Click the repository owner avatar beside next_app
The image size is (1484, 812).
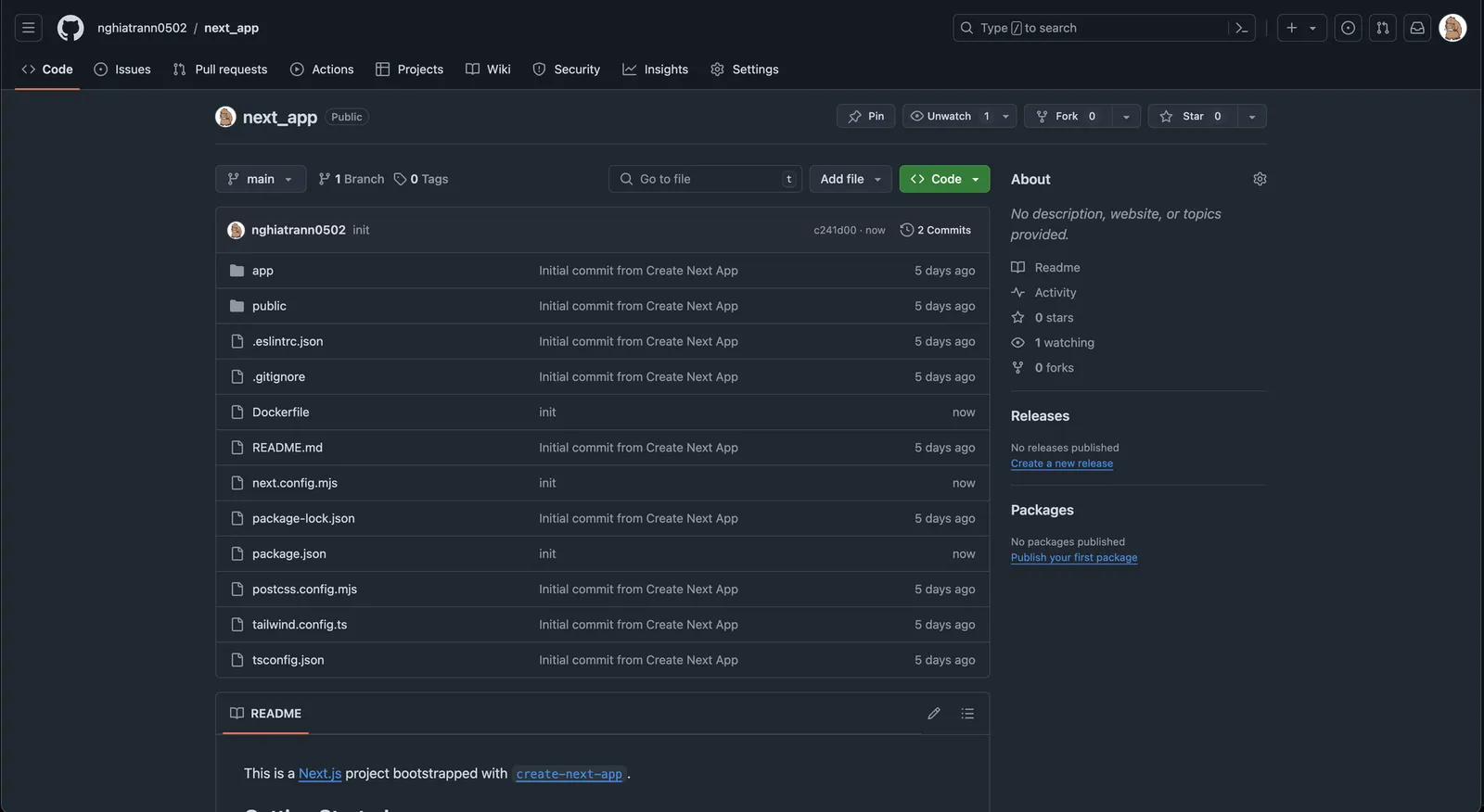tap(225, 116)
